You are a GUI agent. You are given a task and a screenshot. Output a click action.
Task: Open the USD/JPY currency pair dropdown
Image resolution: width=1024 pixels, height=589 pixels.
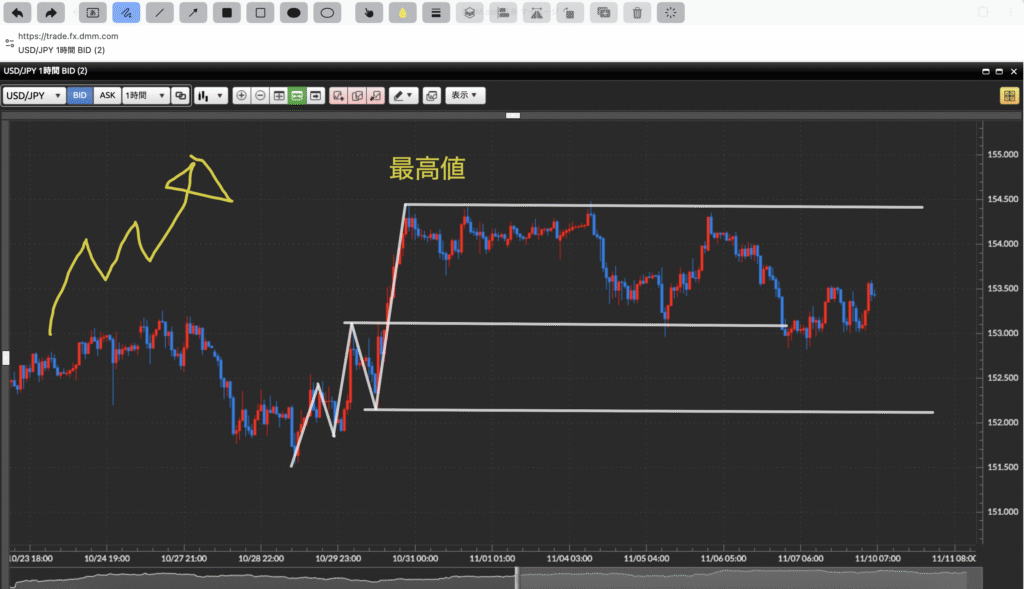pyautogui.click(x=34, y=96)
